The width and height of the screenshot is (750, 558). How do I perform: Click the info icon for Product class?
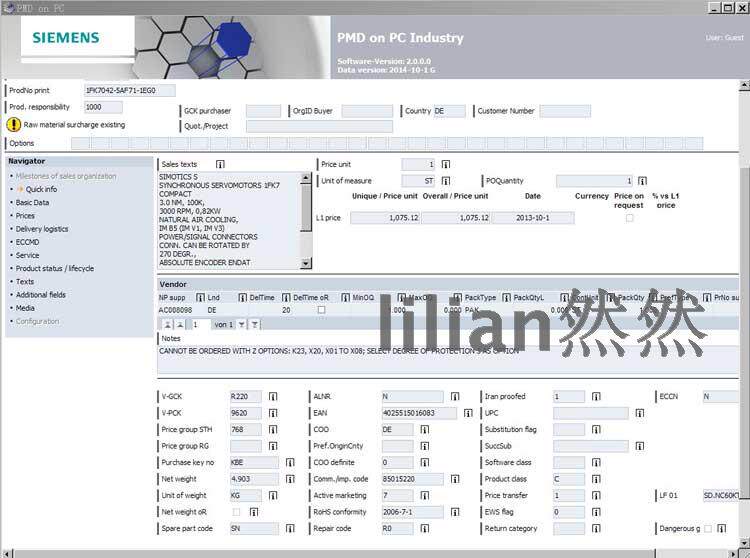(x=596, y=479)
